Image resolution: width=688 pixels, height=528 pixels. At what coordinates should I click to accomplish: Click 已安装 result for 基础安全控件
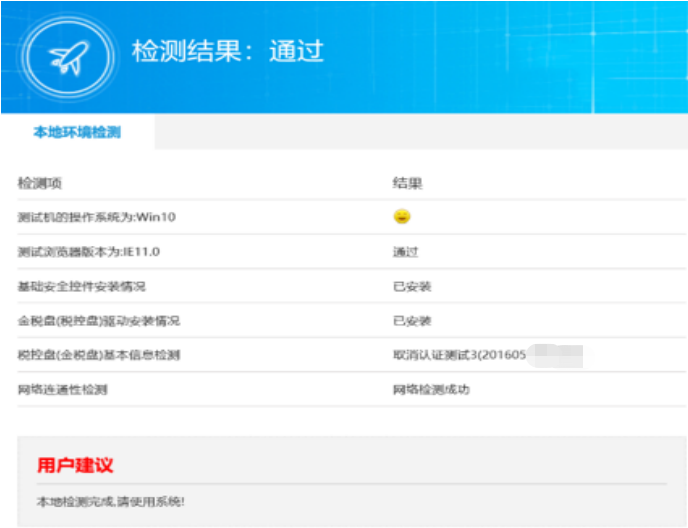click(412, 286)
